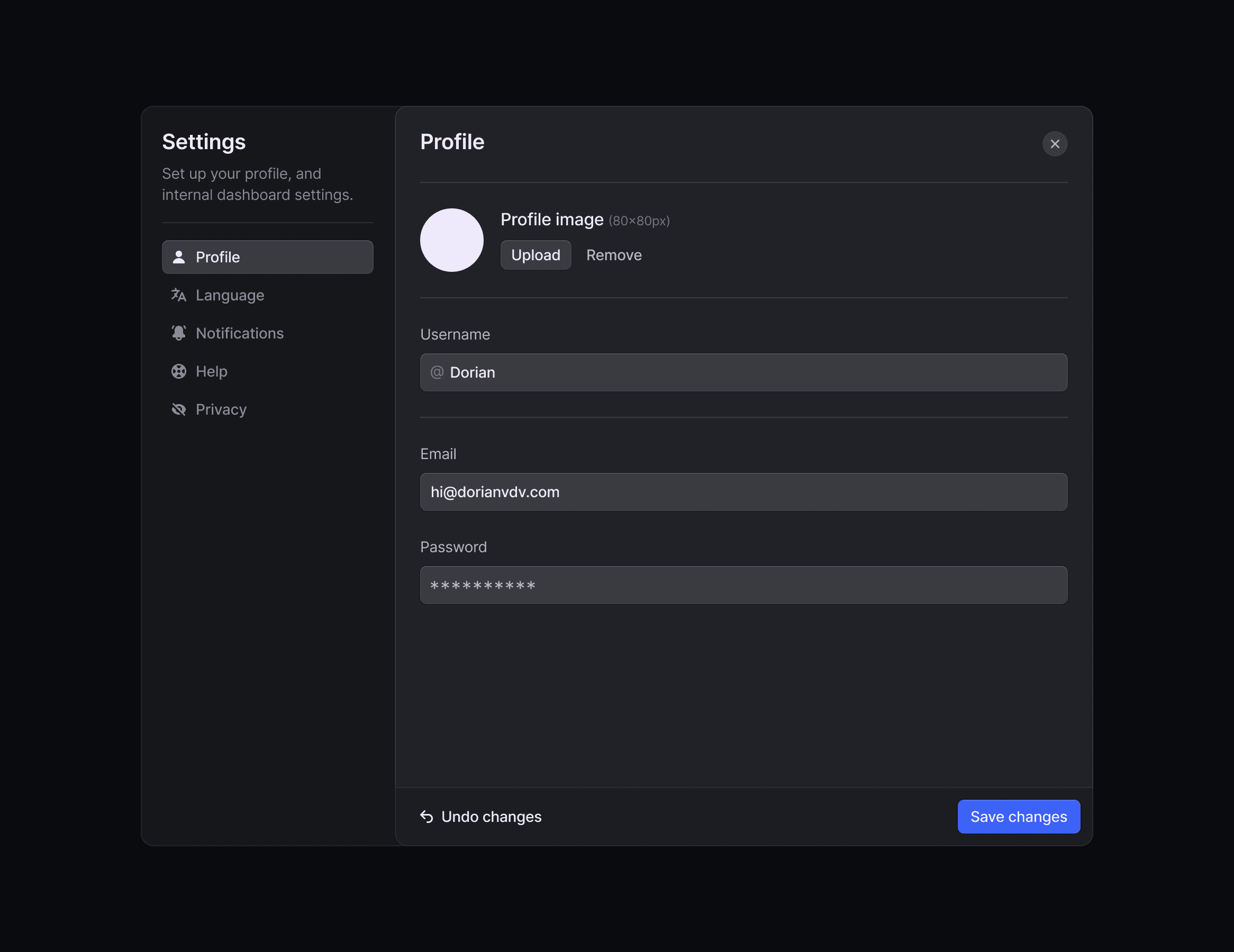
Task: Click Remove to delete profile image
Action: point(614,255)
